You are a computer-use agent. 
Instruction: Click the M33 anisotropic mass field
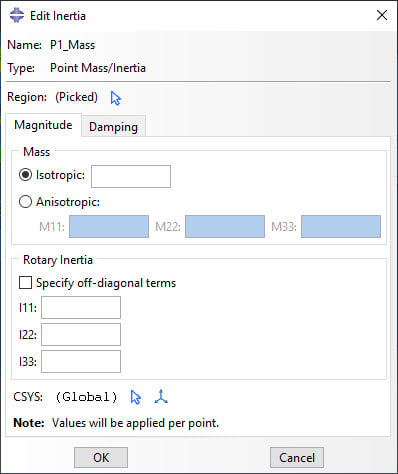(341, 226)
